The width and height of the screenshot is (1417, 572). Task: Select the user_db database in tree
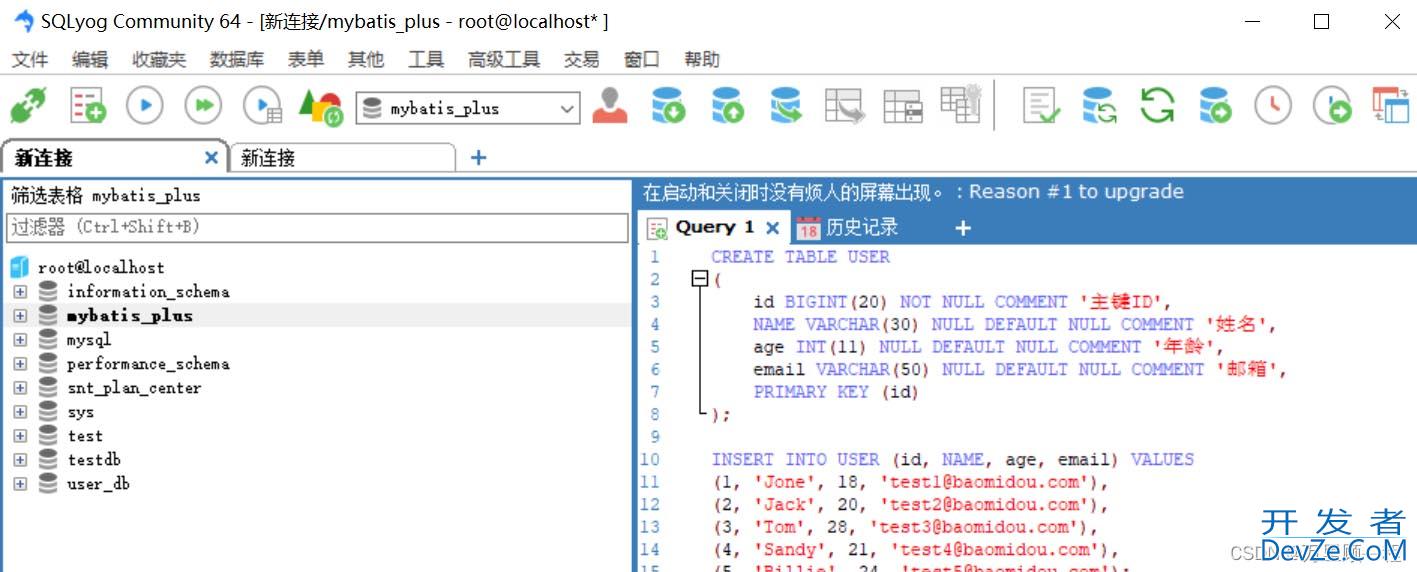[98, 484]
